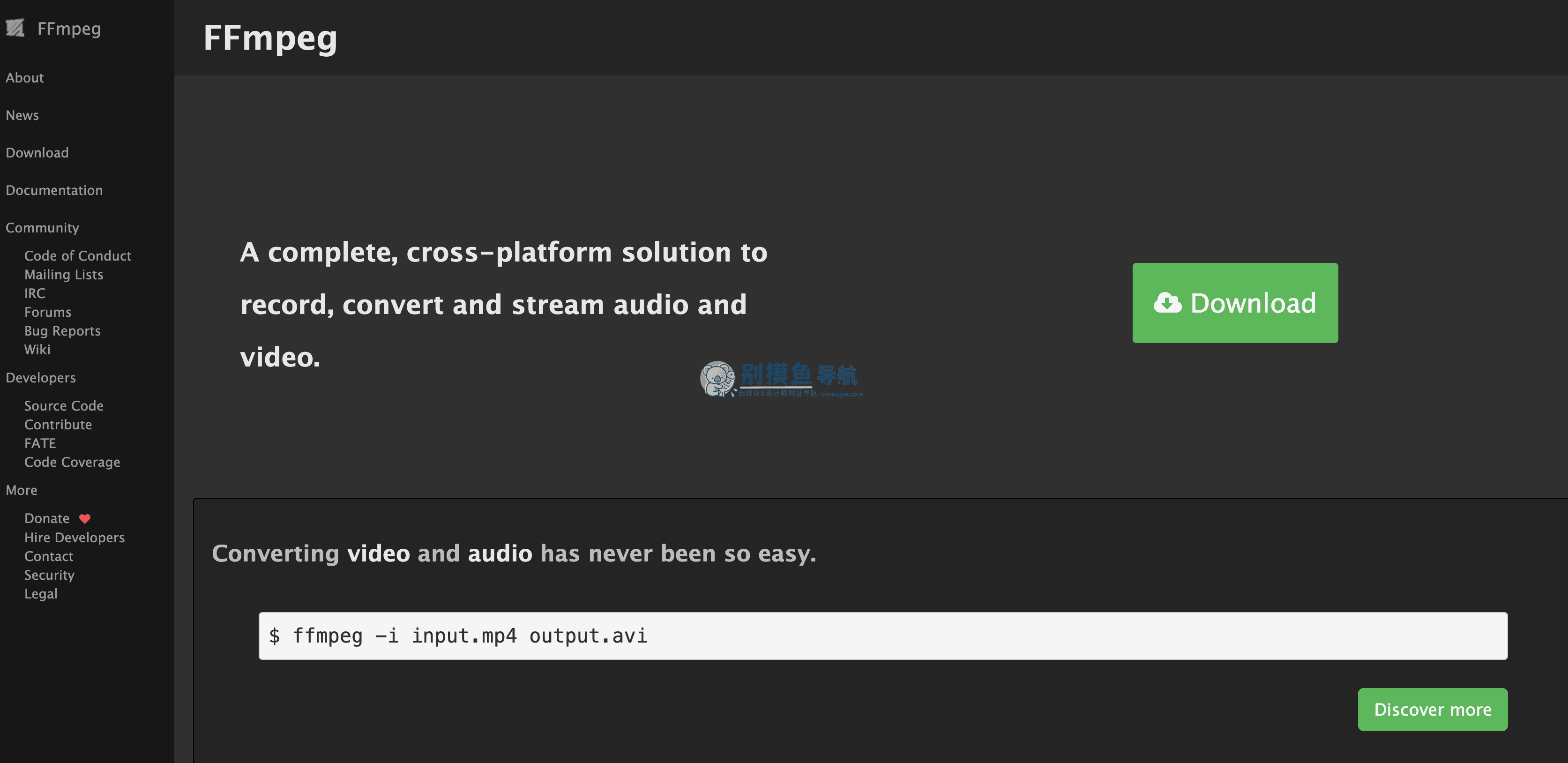Click the cloud download icon on green button
Viewport: 1568px width, 763px height.
click(x=1167, y=303)
